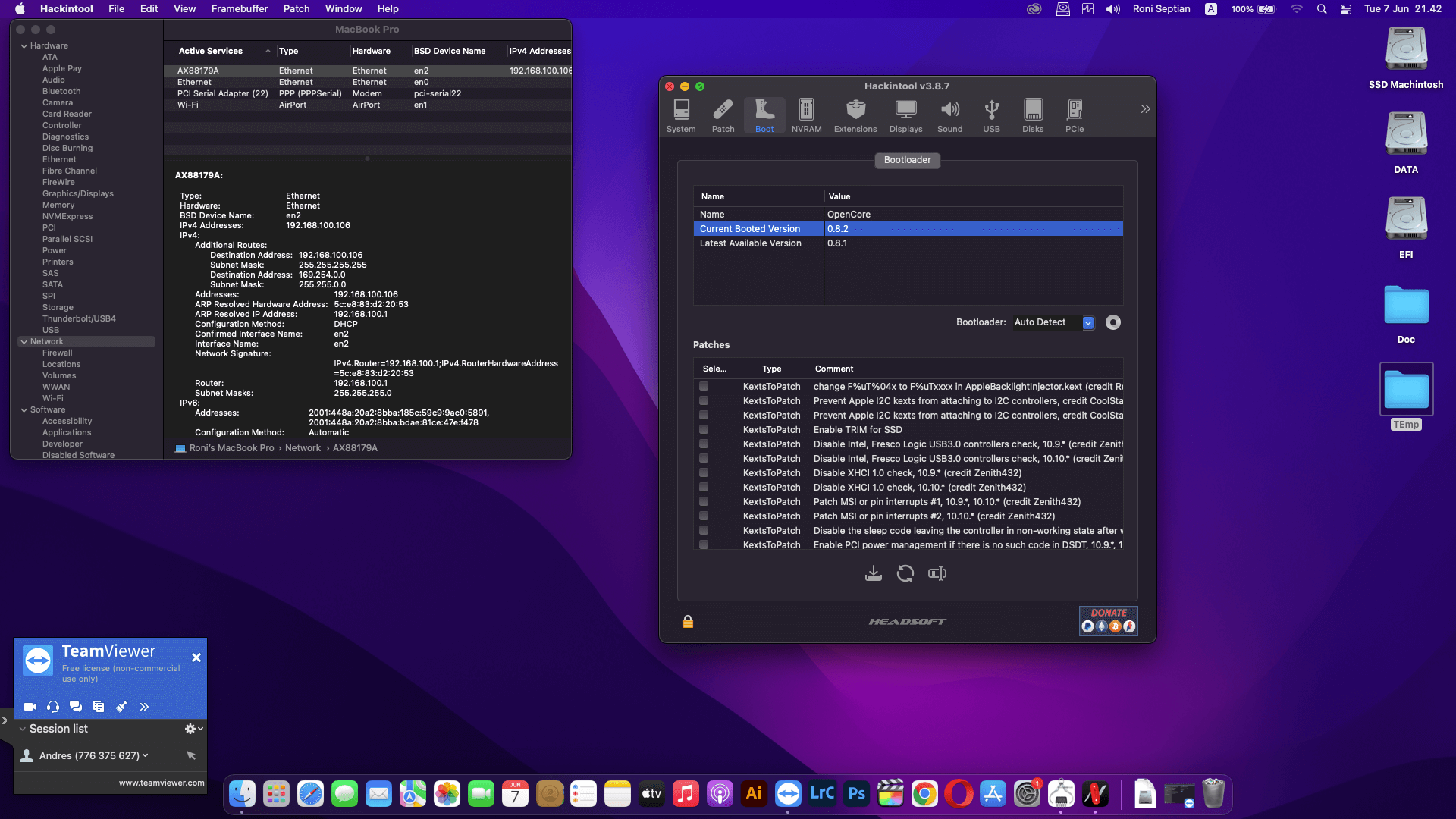This screenshot has width=1456, height=819.
Task: Click the Boot toolbar icon
Action: coord(764,116)
